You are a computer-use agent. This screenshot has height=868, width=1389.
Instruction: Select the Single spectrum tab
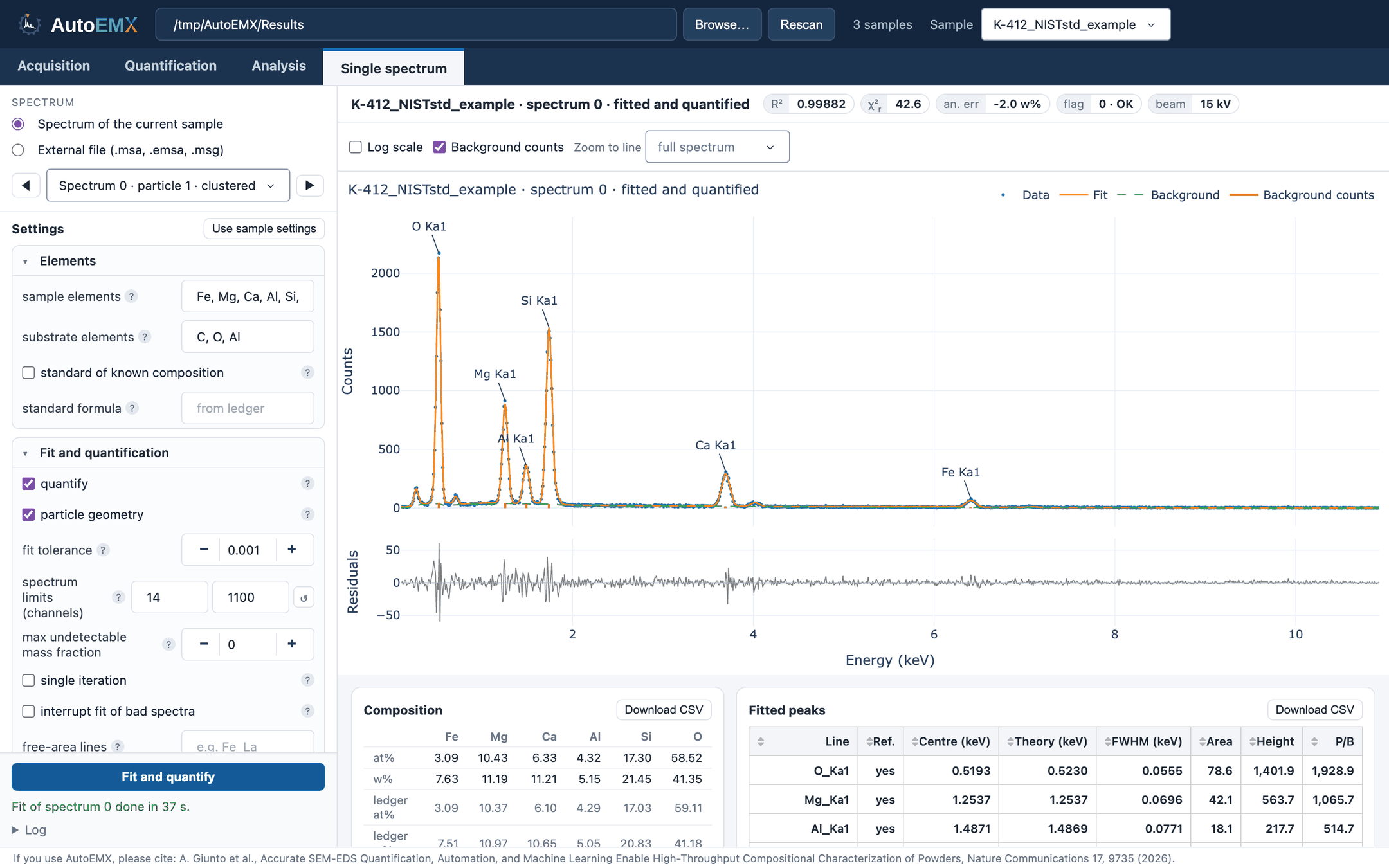click(394, 68)
